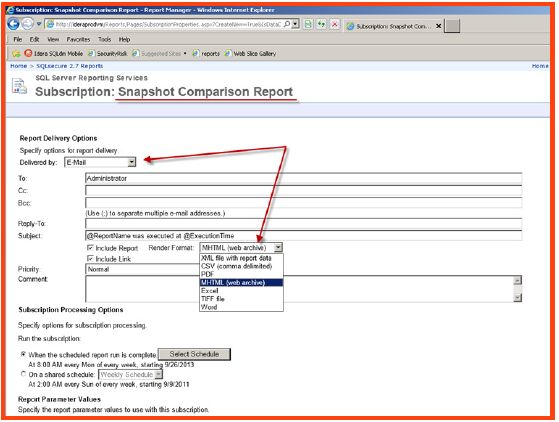This screenshot has height=422, width=559.
Task: Click into the Cc email field
Action: [x=303, y=190]
